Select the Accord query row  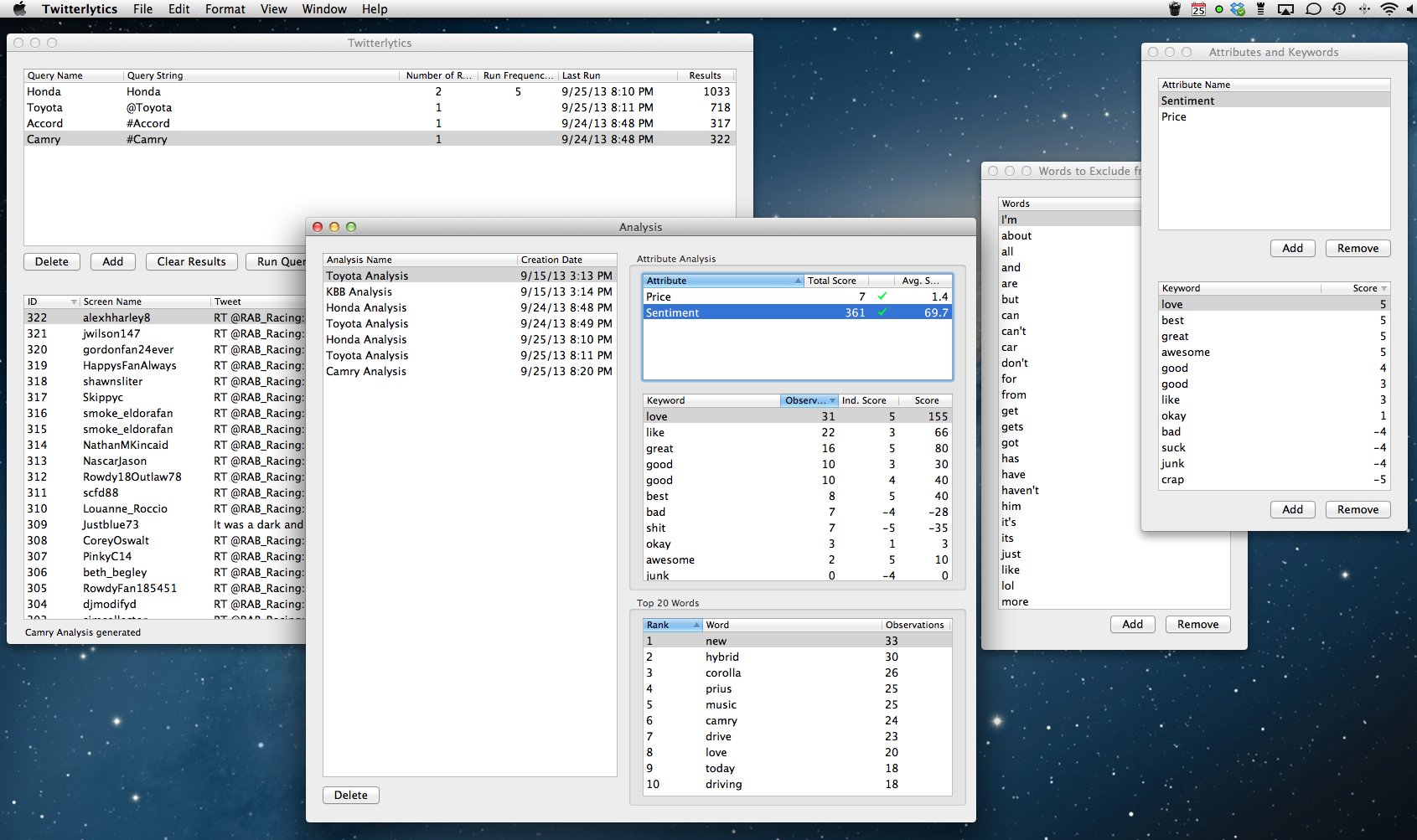coord(380,123)
